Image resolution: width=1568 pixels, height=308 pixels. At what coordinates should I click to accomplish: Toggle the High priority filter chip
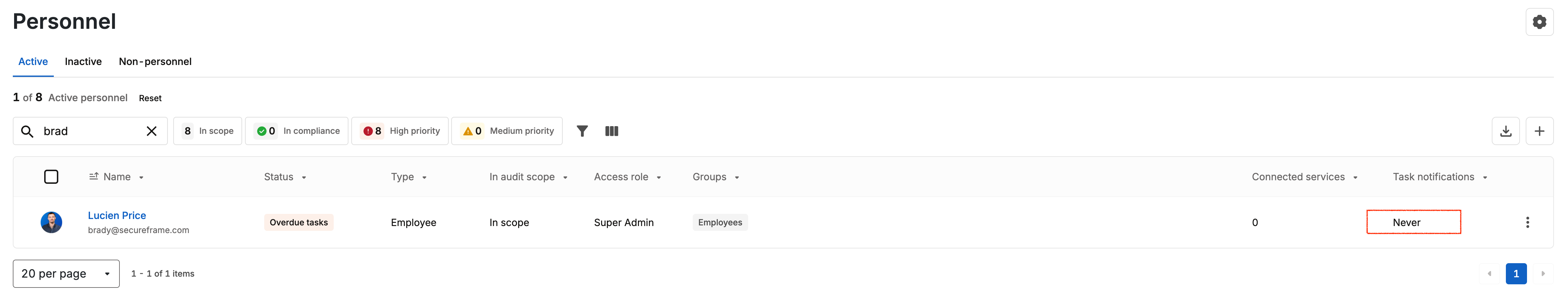400,131
